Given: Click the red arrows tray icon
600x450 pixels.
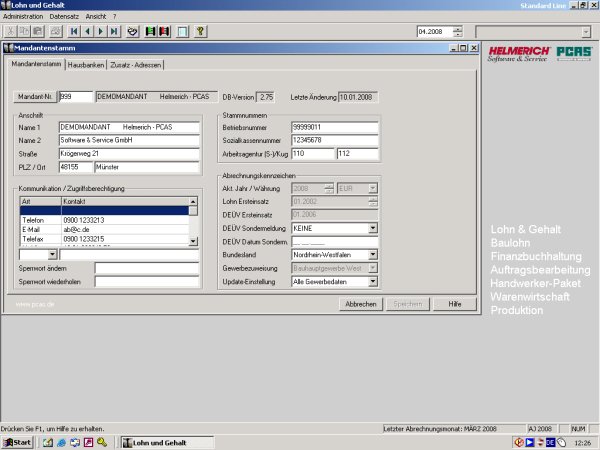Looking at the screenshot, I should click(x=540, y=442).
